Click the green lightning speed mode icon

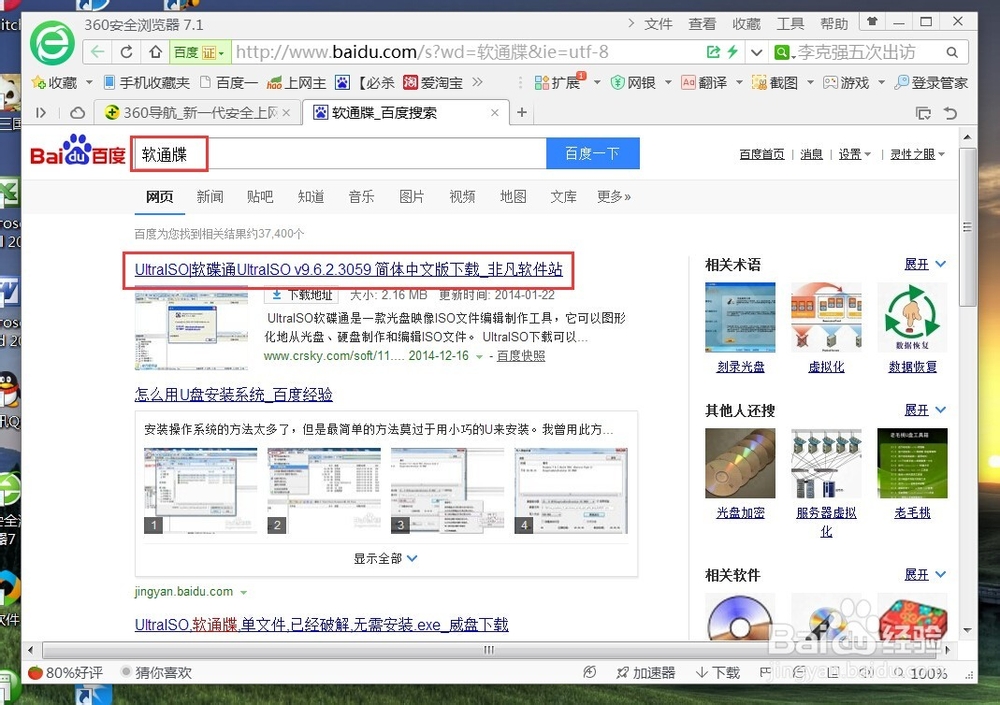(733, 52)
